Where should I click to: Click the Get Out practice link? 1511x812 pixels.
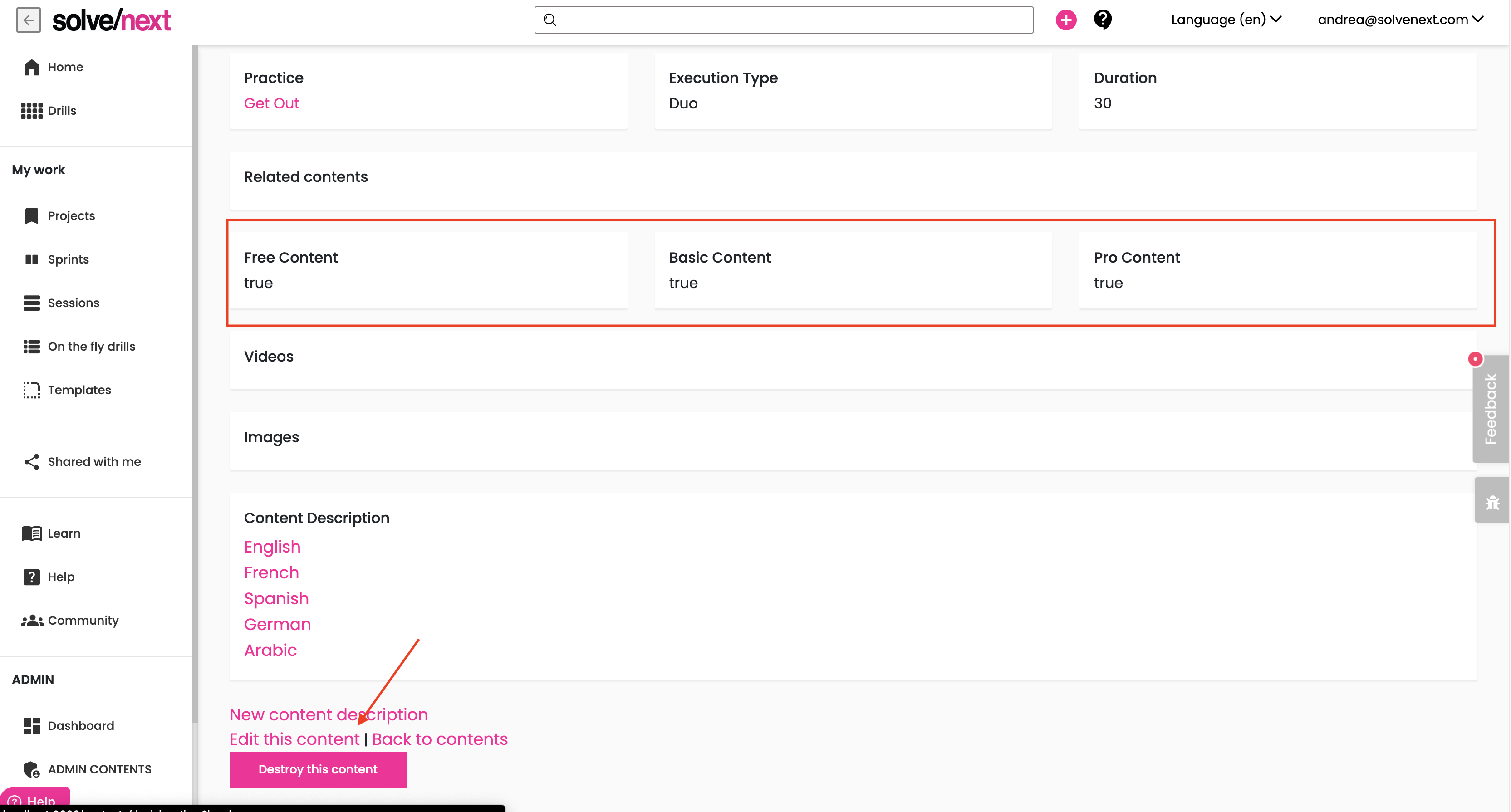pos(272,103)
